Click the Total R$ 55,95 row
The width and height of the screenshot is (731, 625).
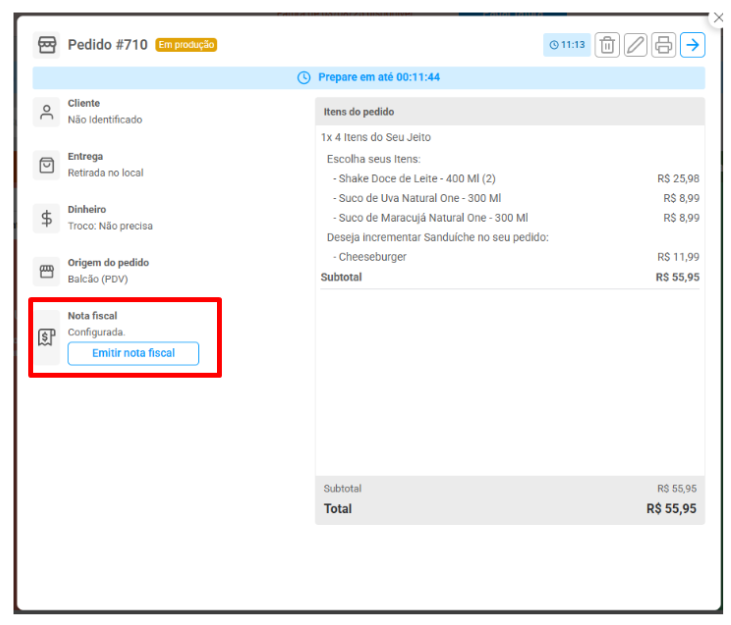point(509,509)
